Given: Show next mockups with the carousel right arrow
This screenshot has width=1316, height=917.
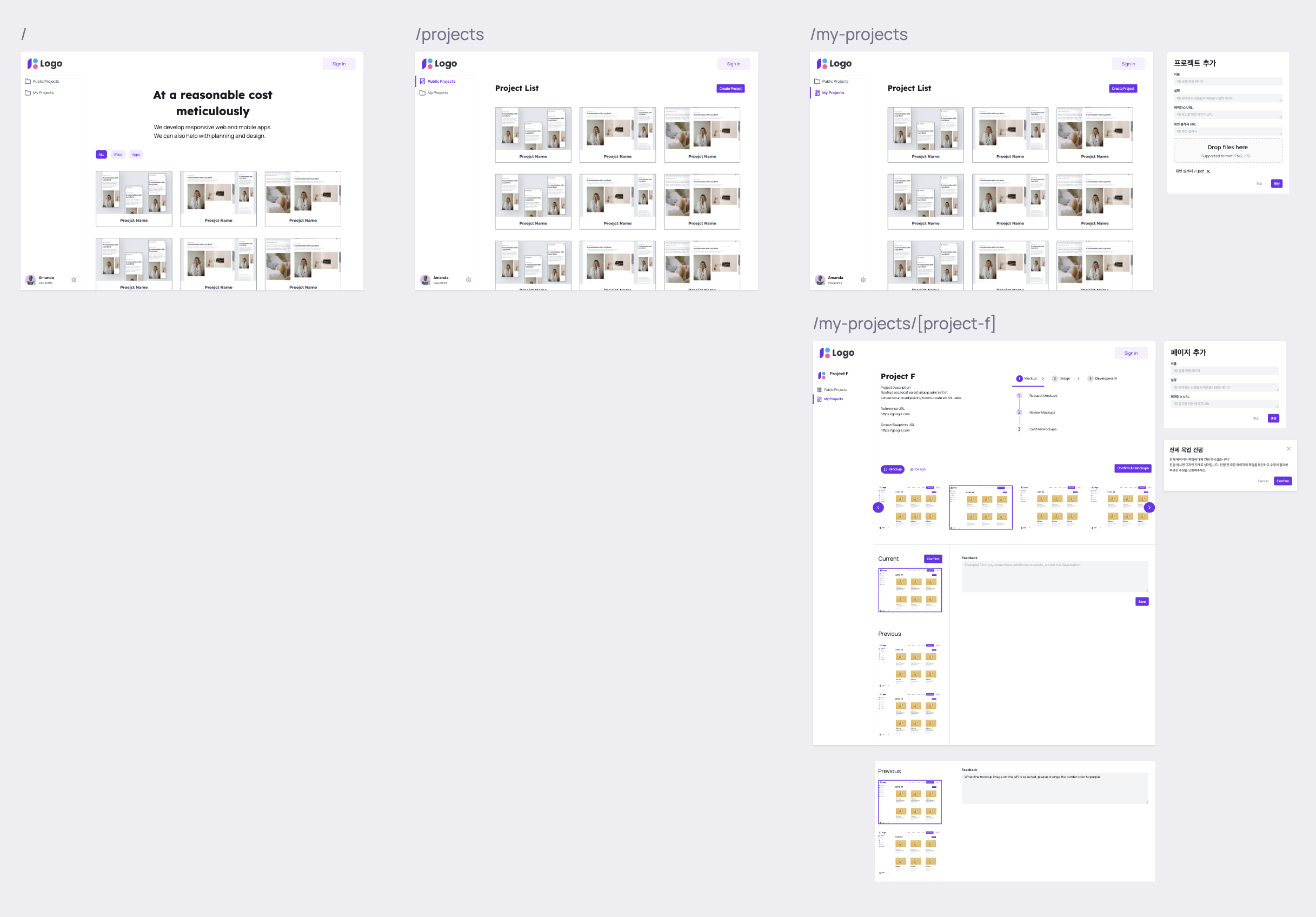Looking at the screenshot, I should (x=1148, y=507).
